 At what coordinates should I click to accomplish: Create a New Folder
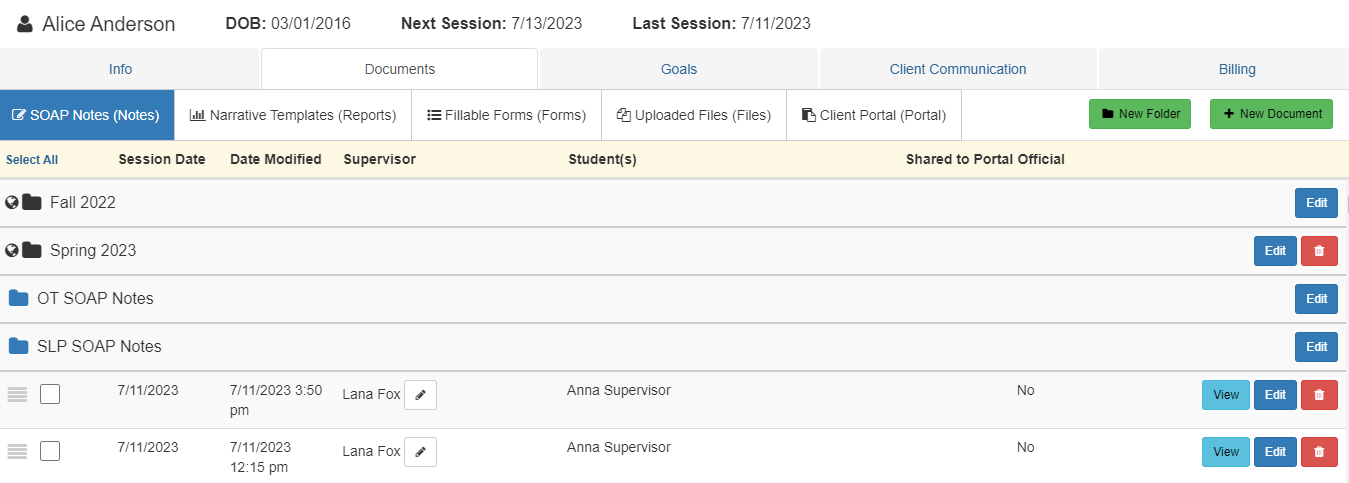click(1141, 114)
